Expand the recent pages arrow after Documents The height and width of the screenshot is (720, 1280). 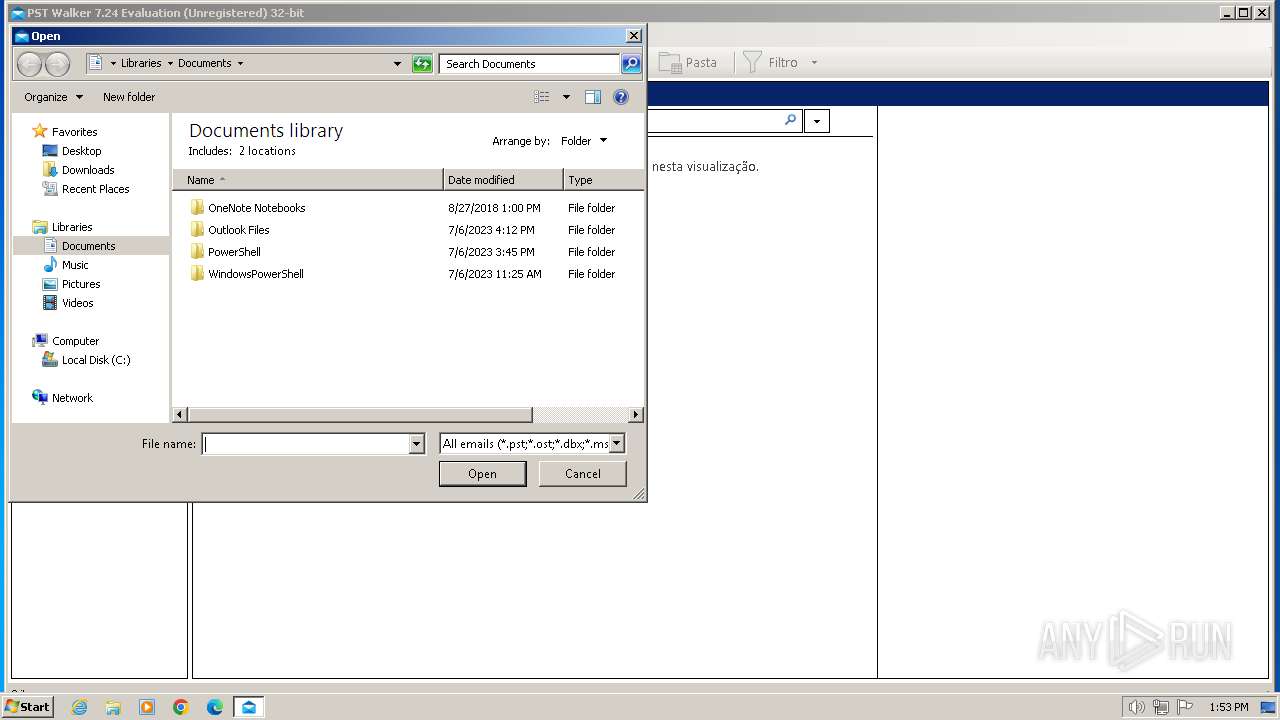(x=240, y=63)
